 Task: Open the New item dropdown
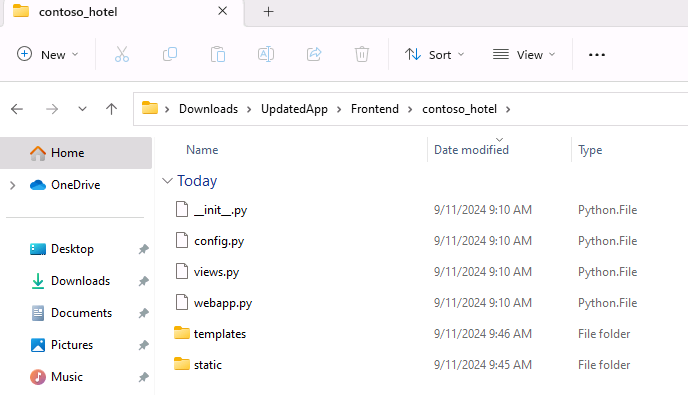tap(47, 54)
